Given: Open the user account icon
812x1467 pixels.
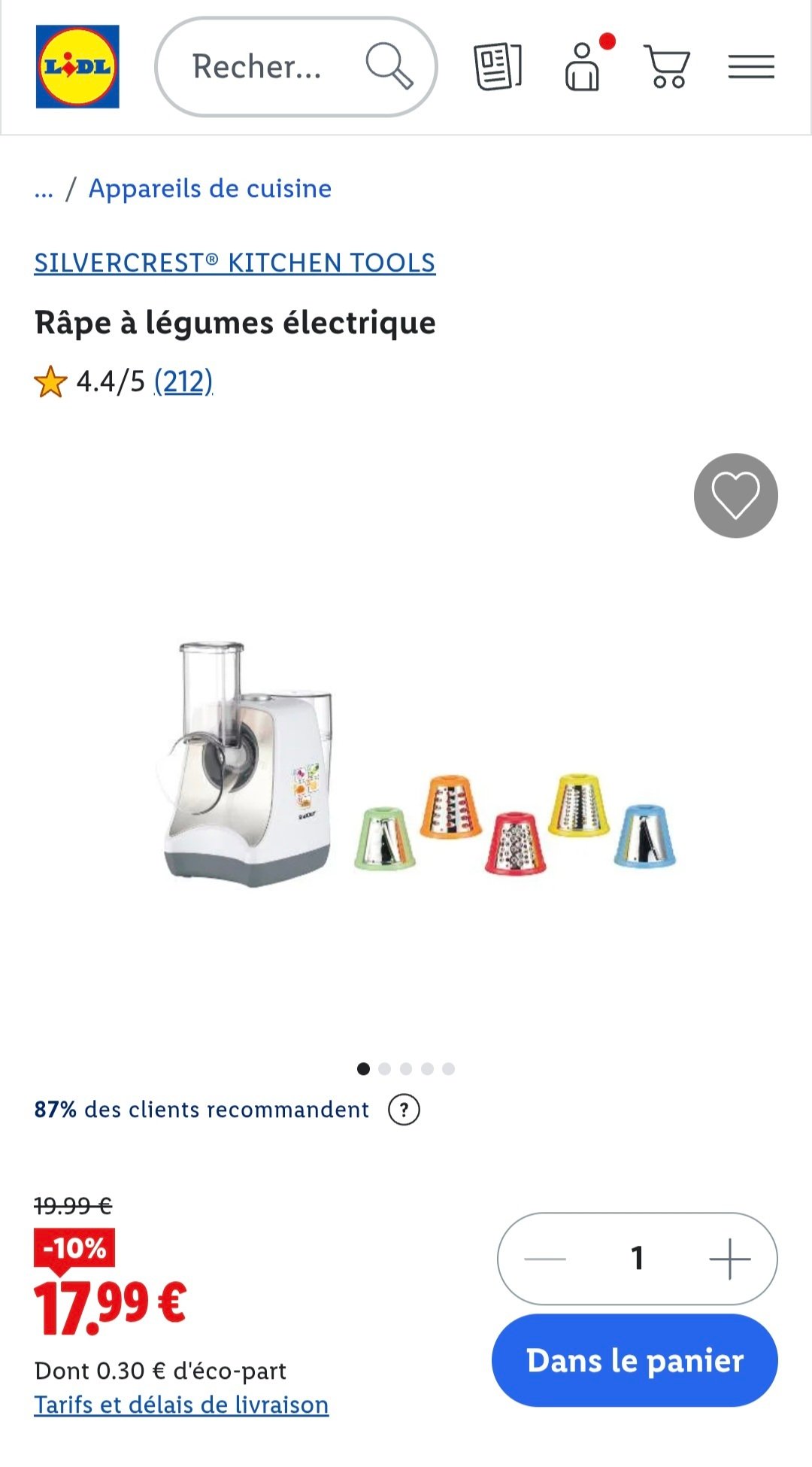Looking at the screenshot, I should pyautogui.click(x=583, y=68).
